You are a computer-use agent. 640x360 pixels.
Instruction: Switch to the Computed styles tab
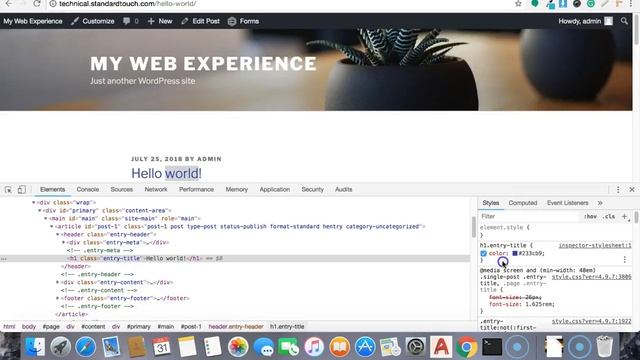click(523, 203)
